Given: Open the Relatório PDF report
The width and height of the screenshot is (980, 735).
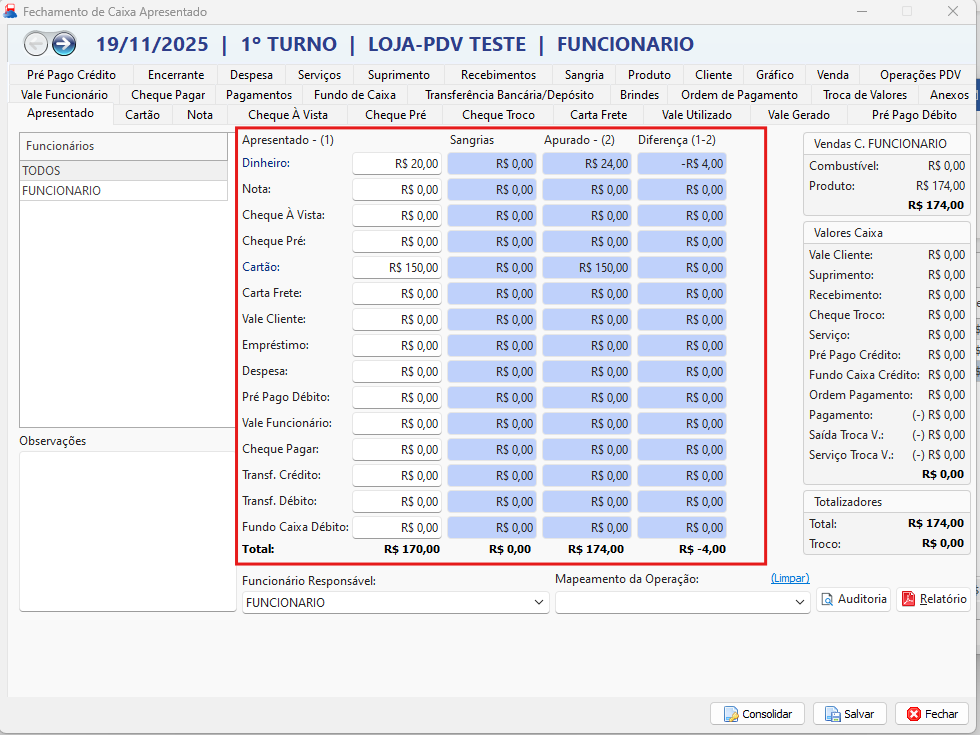Looking at the screenshot, I should tap(933, 599).
